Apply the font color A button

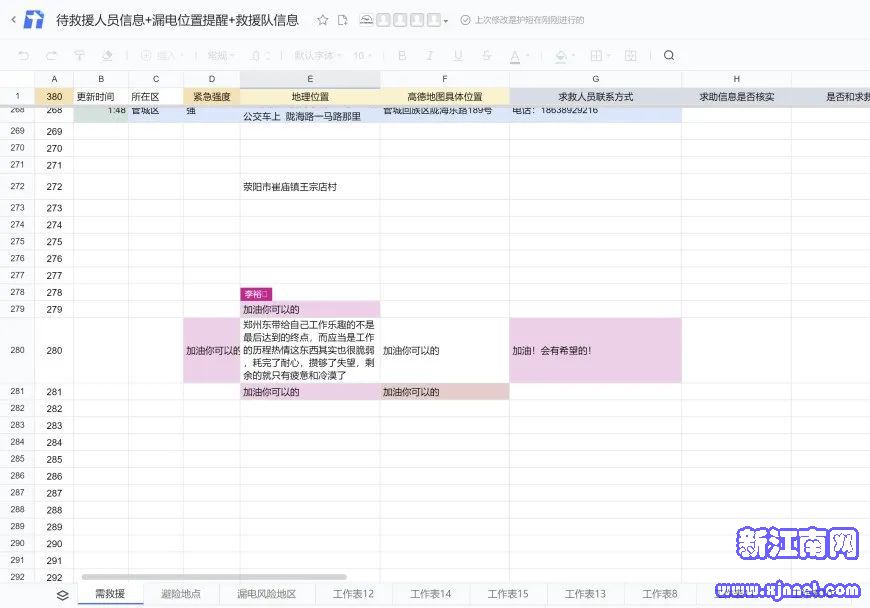pyautogui.click(x=515, y=56)
